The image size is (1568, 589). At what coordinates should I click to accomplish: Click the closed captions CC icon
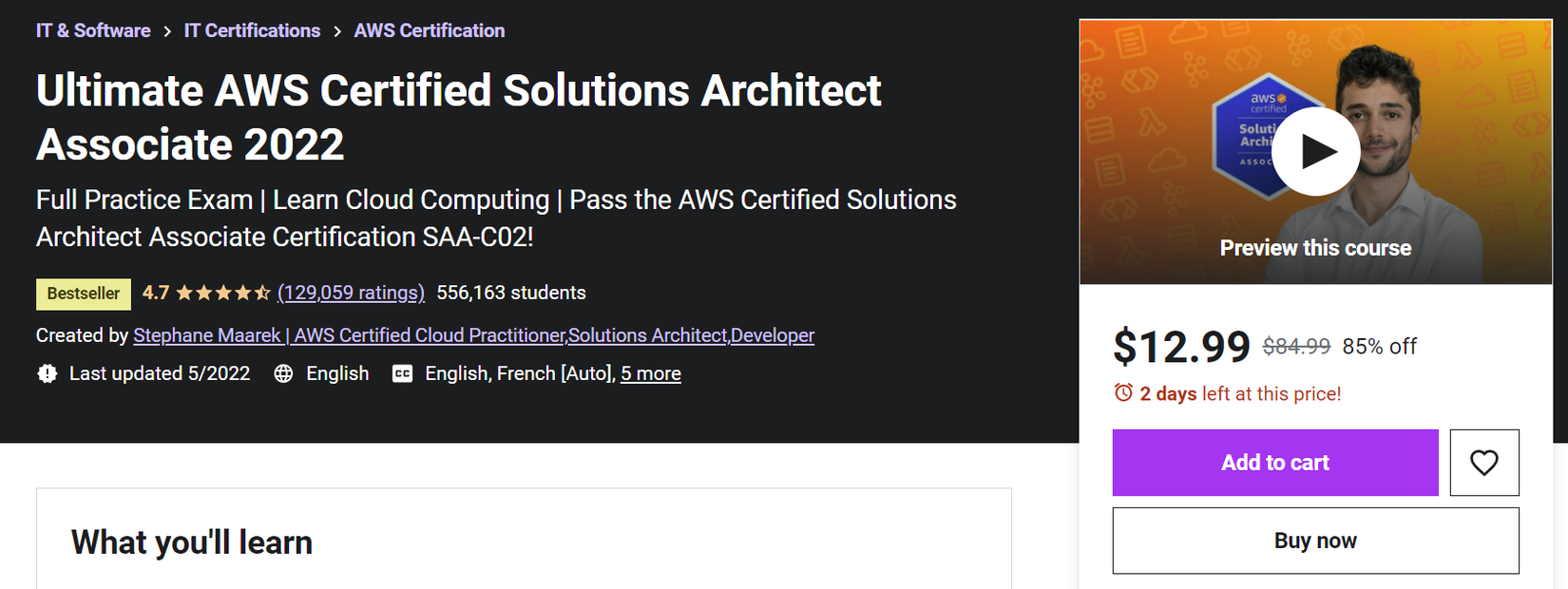tap(403, 374)
